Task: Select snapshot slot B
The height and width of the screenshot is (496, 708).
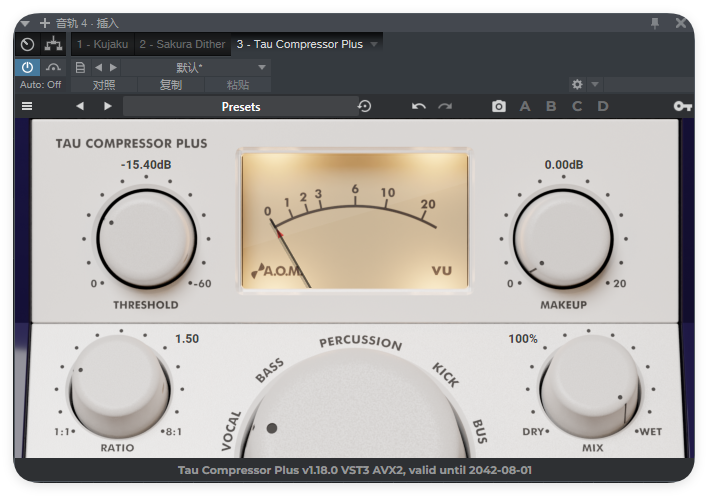Action: 551,107
